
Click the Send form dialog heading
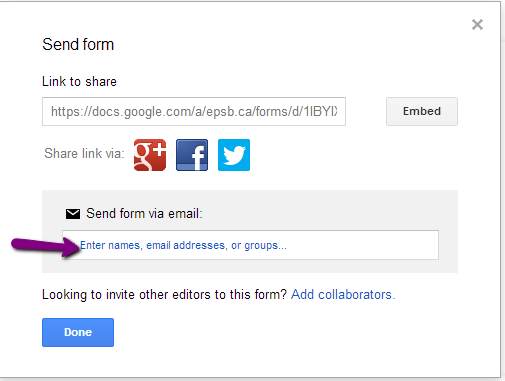[78, 44]
